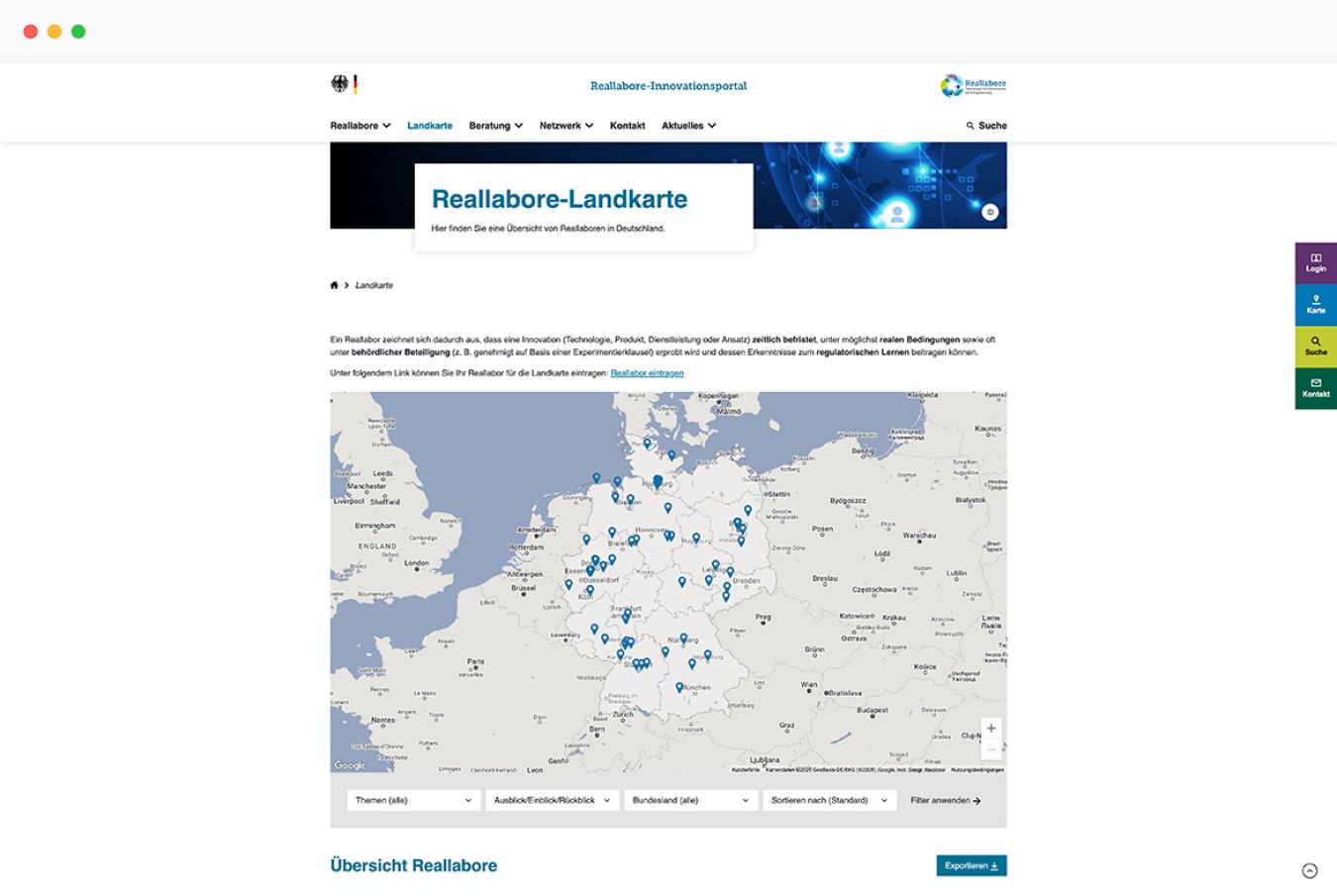Open the yellow Suche side tab
The width and height of the screenshot is (1337, 896).
1315,347
